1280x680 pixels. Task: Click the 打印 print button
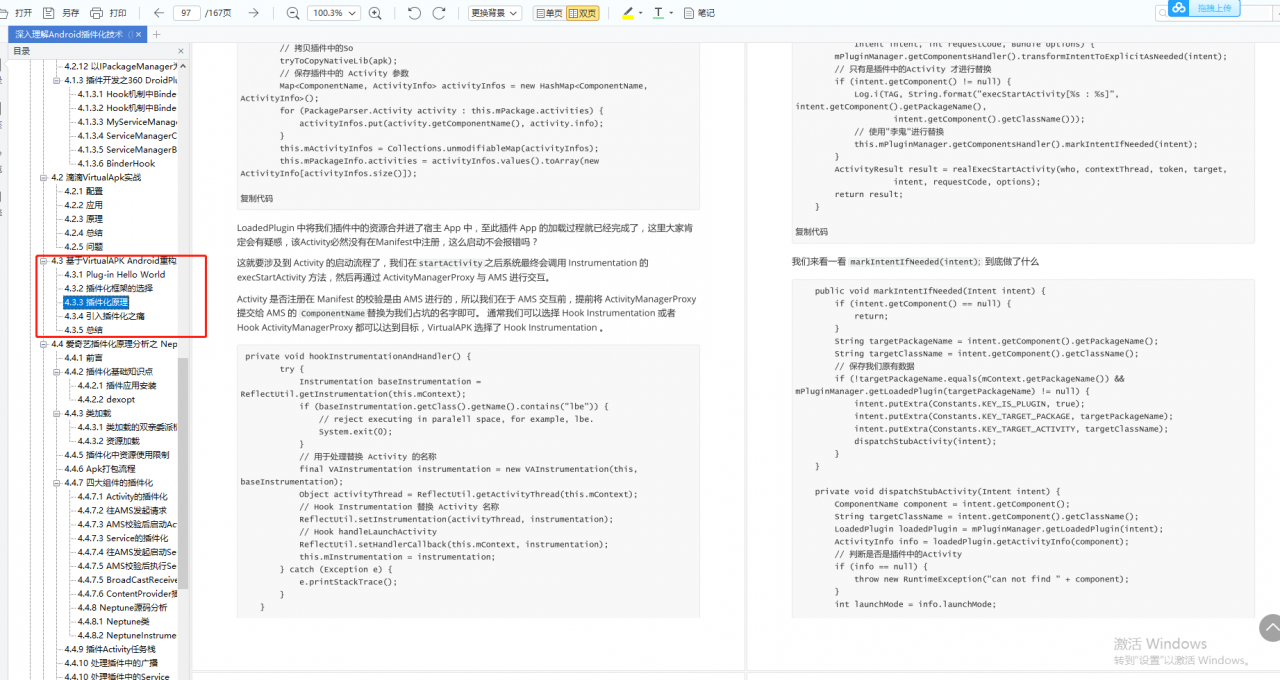pyautogui.click(x=109, y=13)
